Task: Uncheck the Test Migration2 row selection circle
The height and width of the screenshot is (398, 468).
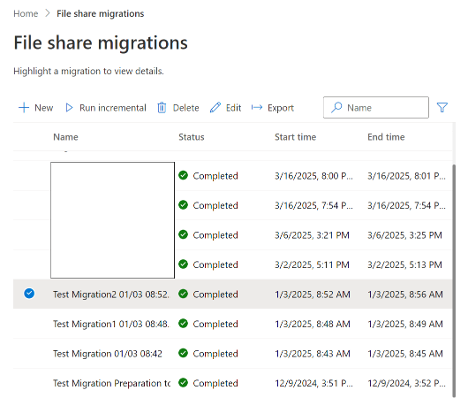Action: (29, 294)
